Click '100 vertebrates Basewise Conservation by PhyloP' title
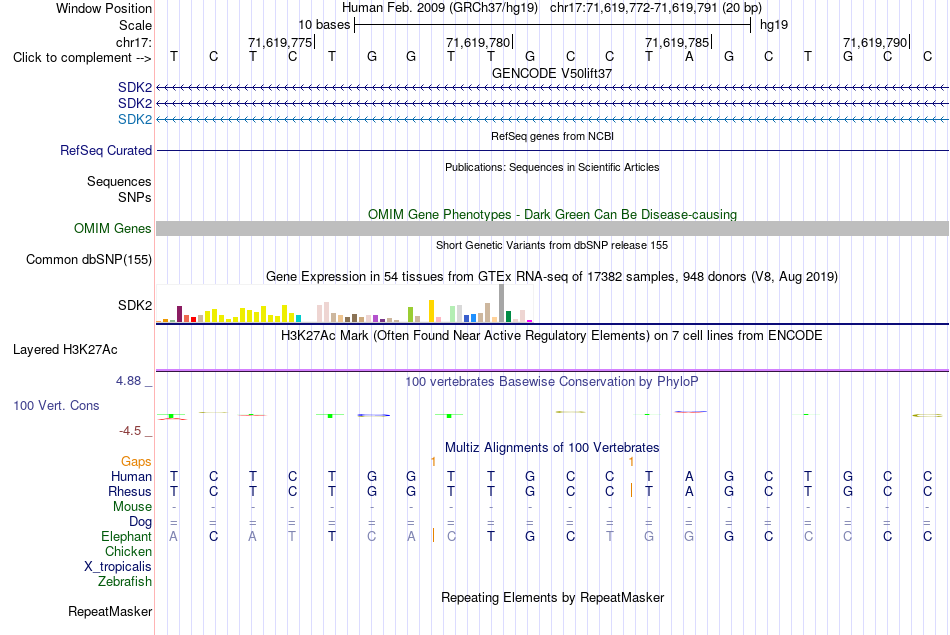 pos(552,382)
